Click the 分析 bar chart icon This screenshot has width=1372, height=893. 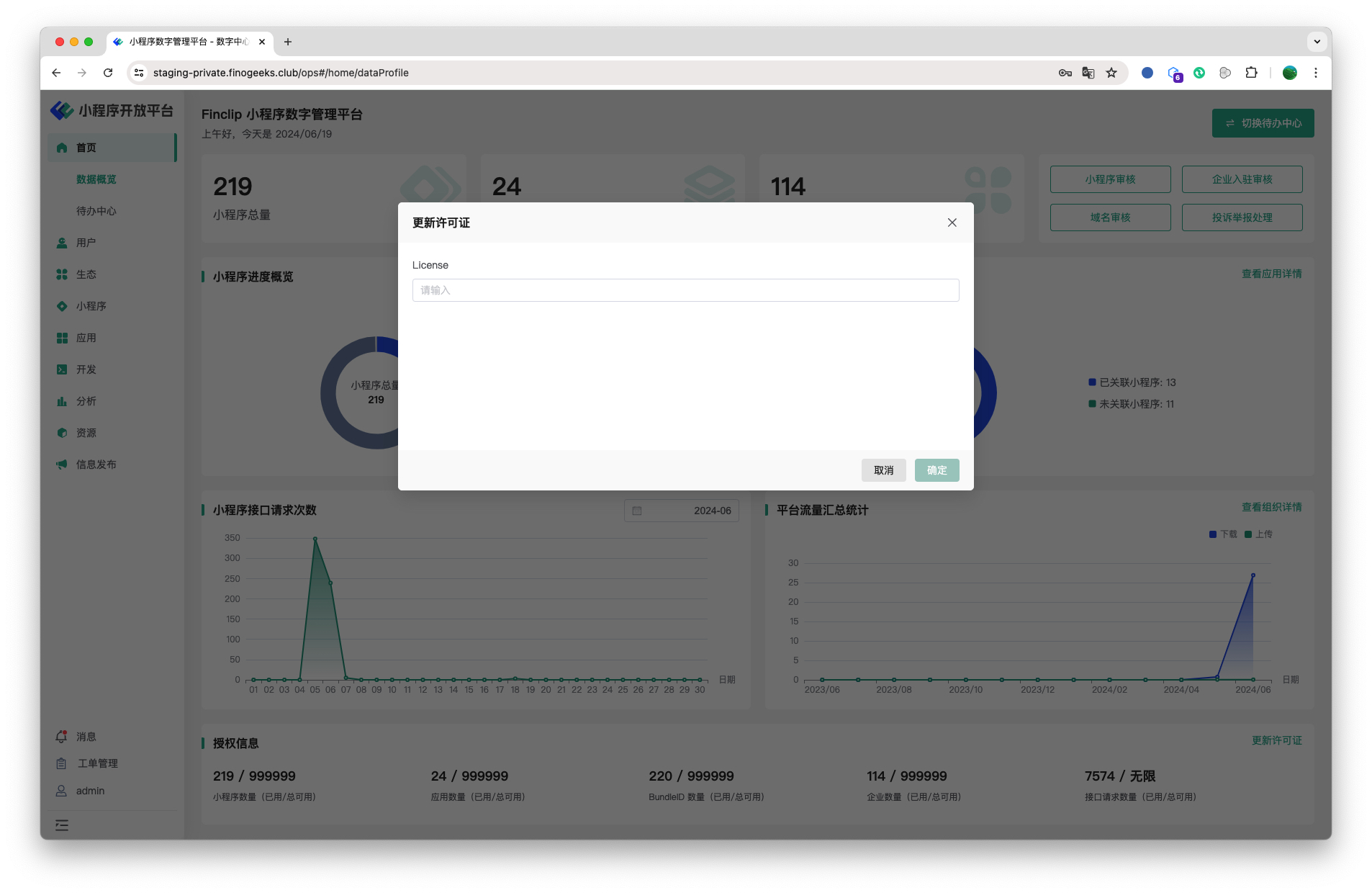[x=62, y=401]
